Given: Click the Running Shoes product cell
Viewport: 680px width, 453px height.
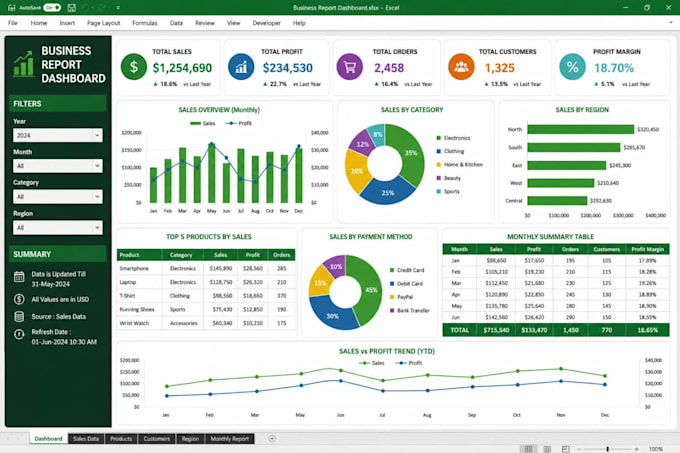Looking at the screenshot, I should coord(137,309).
